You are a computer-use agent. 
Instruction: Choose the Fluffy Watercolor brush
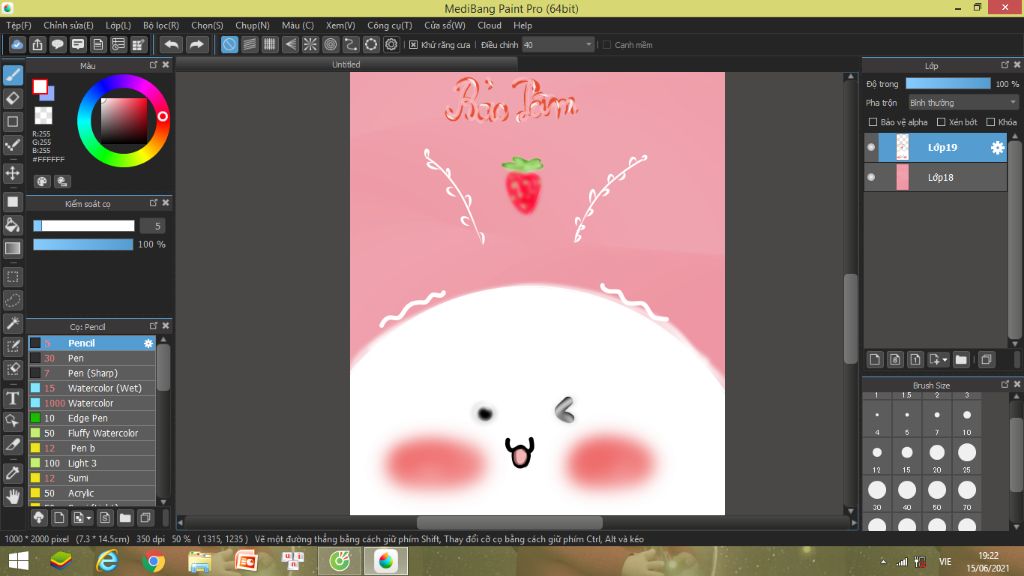[x=102, y=433]
